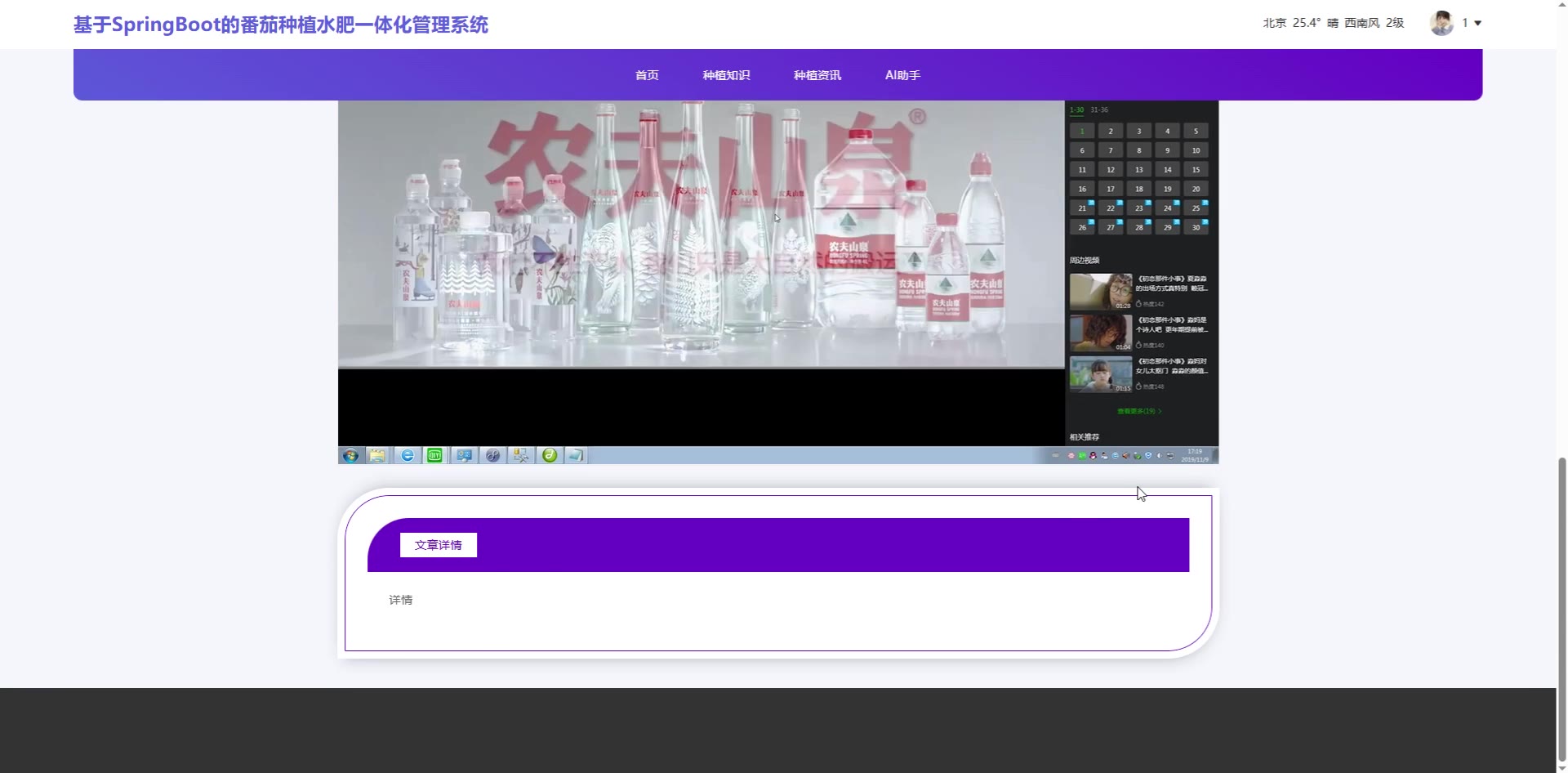
Task: Launch the Internet Explorer taskbar icon
Action: [x=407, y=455]
